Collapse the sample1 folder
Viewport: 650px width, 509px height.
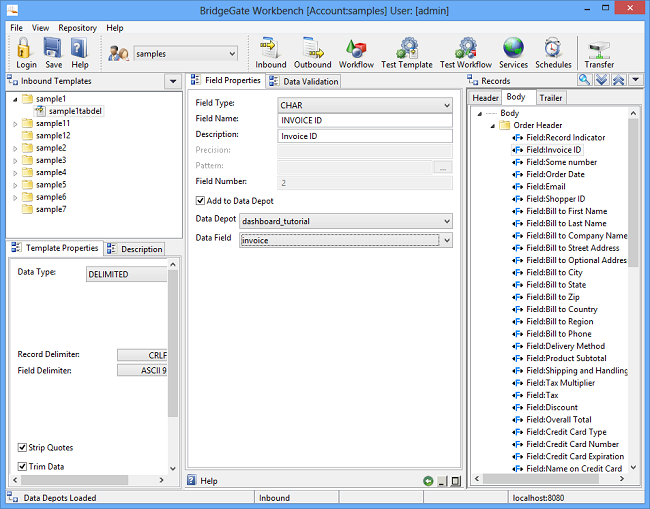click(15, 99)
